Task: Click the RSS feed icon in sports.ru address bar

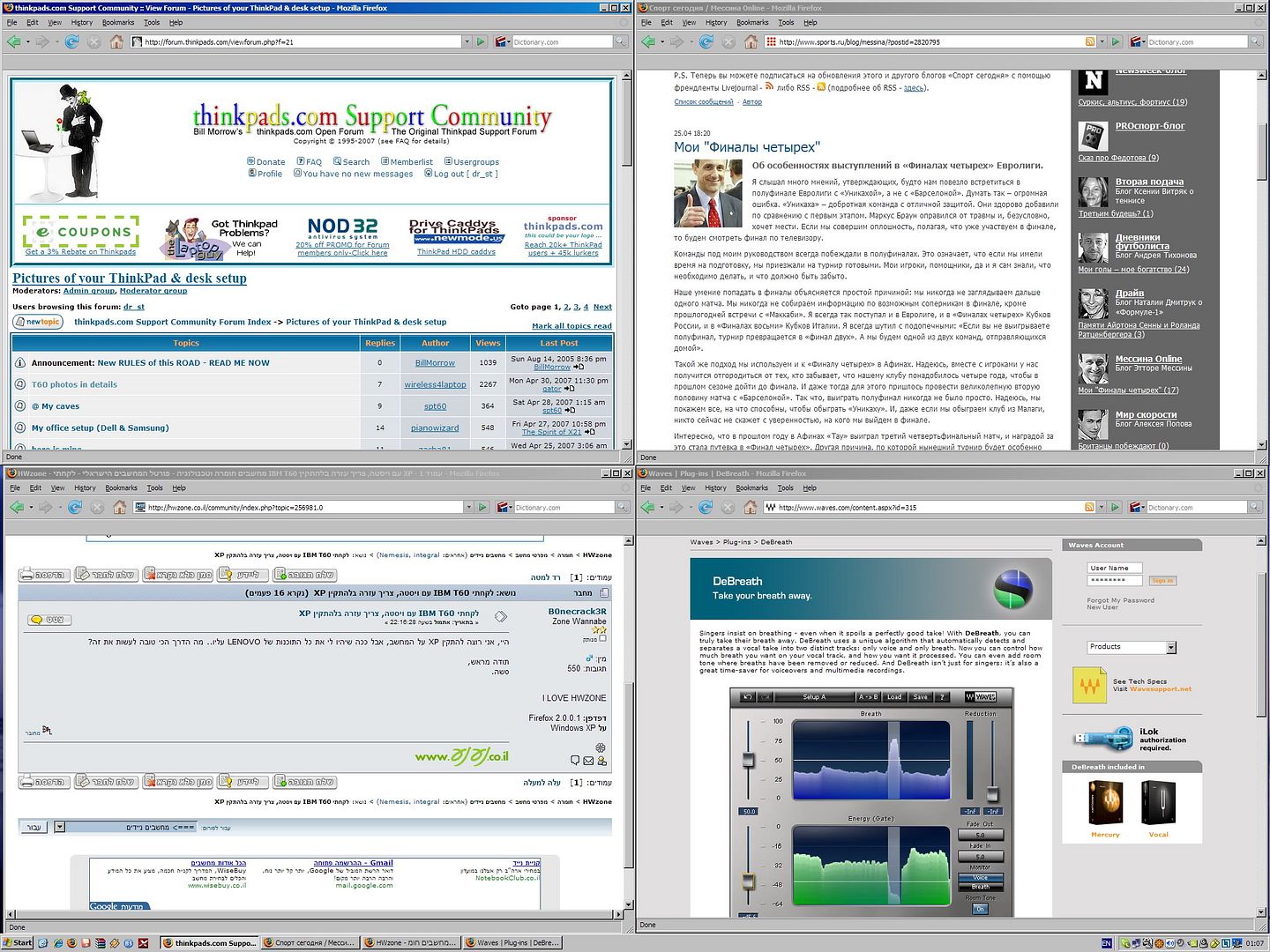Action: 1090,41
